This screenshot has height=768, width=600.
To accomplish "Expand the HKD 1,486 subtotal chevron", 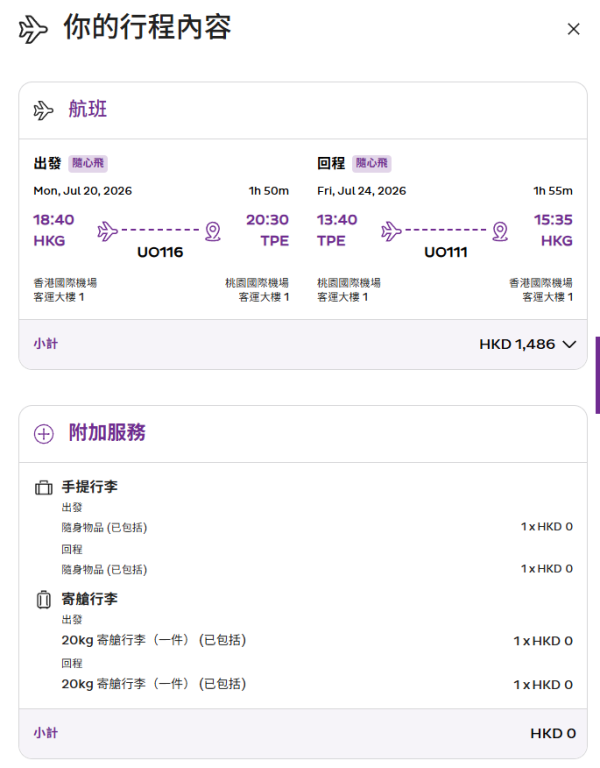I will [569, 344].
